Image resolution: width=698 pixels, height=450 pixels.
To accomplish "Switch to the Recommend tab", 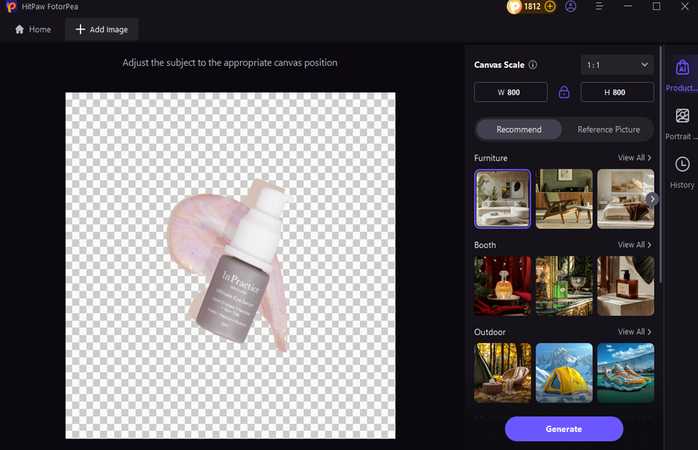I will [x=519, y=130].
